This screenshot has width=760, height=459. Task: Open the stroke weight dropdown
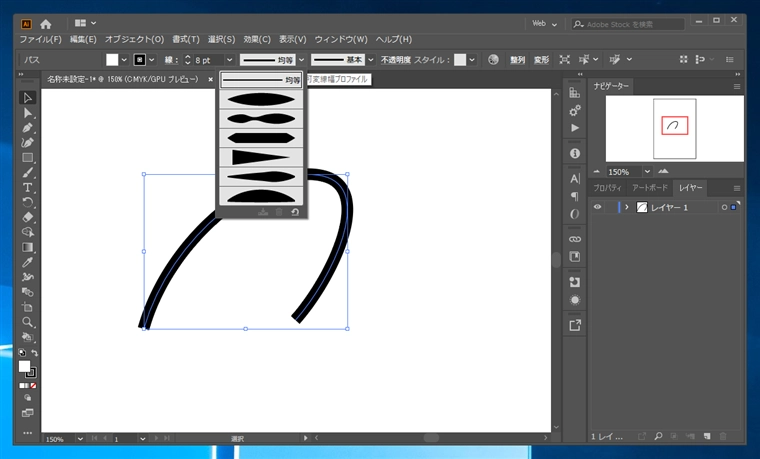(229, 60)
